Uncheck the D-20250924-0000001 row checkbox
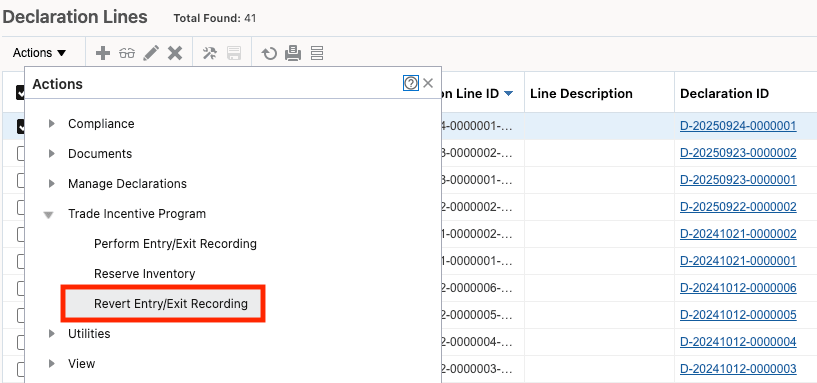 (21, 126)
